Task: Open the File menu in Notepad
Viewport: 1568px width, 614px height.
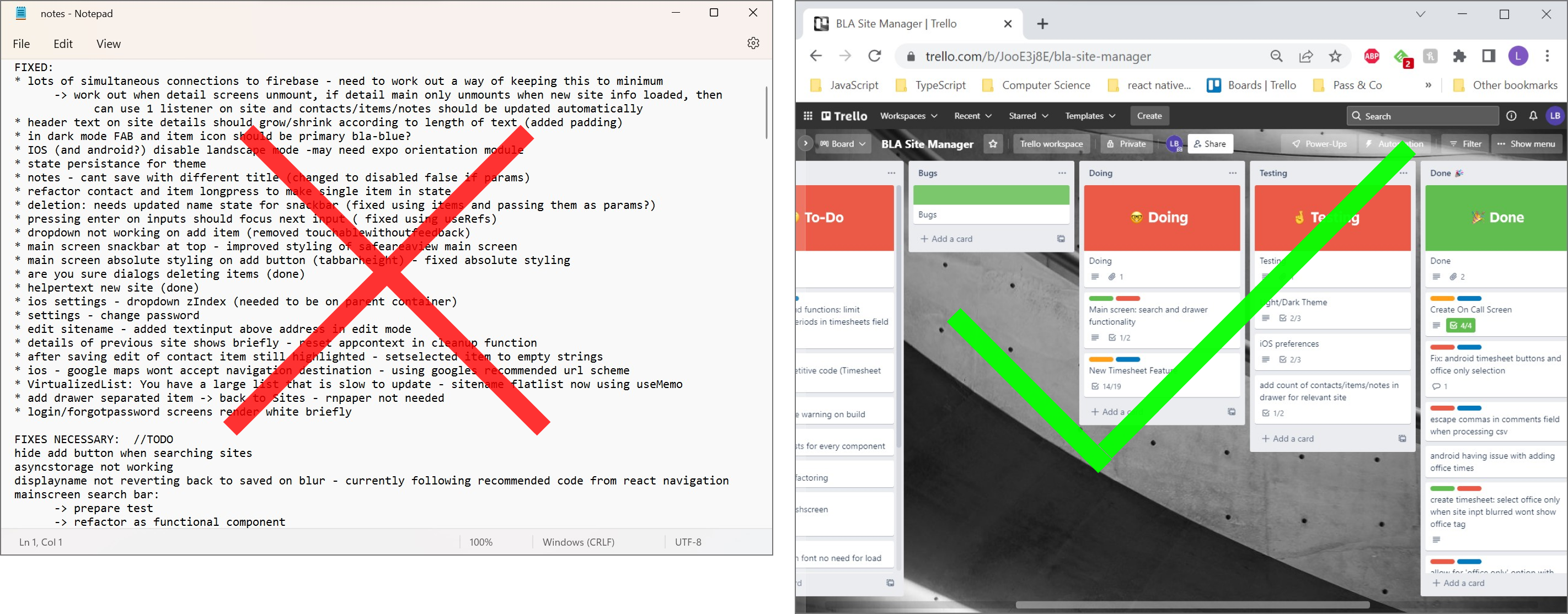Action: [x=22, y=44]
